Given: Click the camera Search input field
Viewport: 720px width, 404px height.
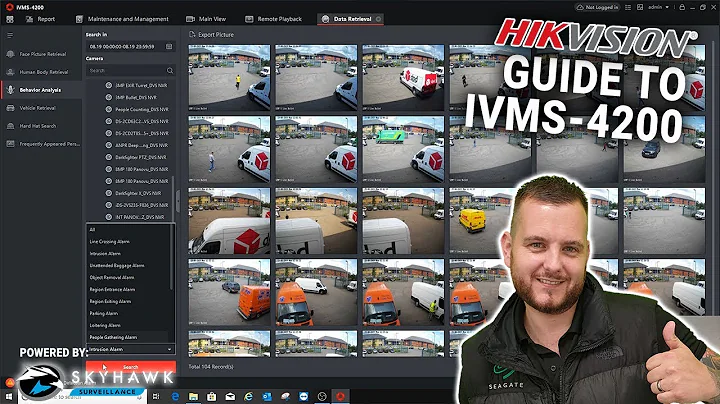Looking at the screenshot, I should pyautogui.click(x=130, y=71).
